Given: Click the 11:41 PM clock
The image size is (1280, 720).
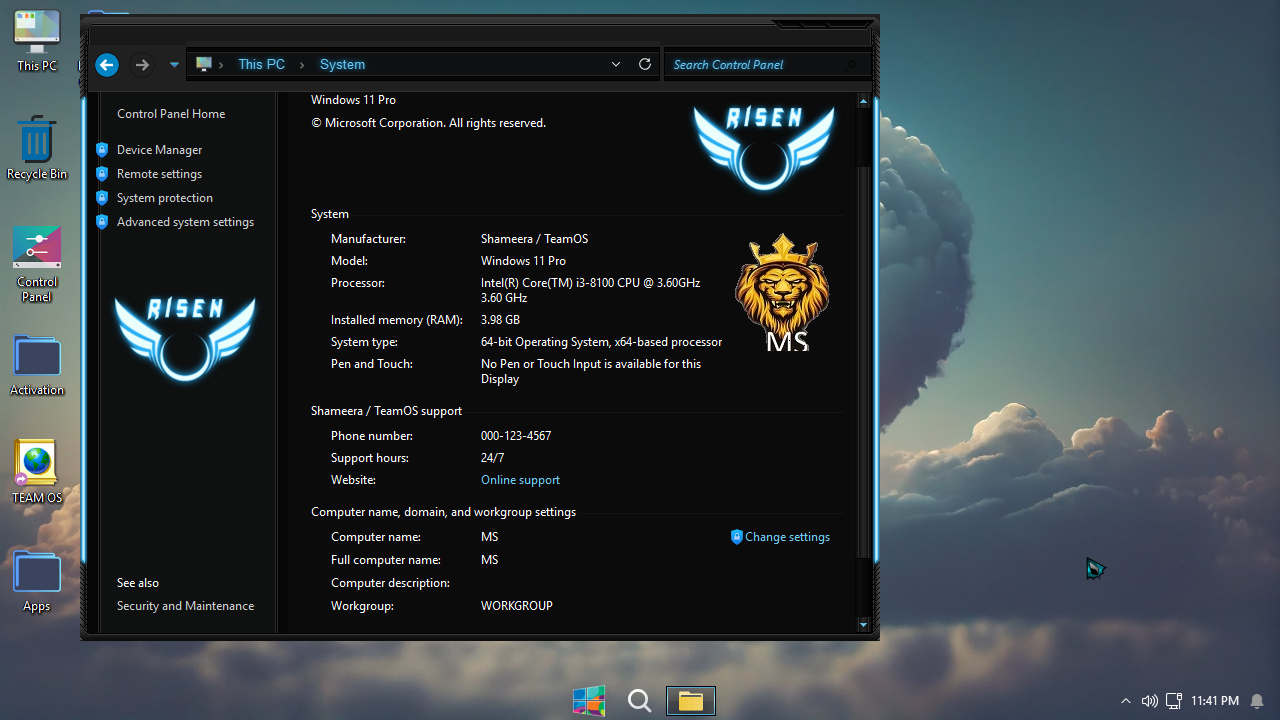Looking at the screenshot, I should (x=1215, y=701).
